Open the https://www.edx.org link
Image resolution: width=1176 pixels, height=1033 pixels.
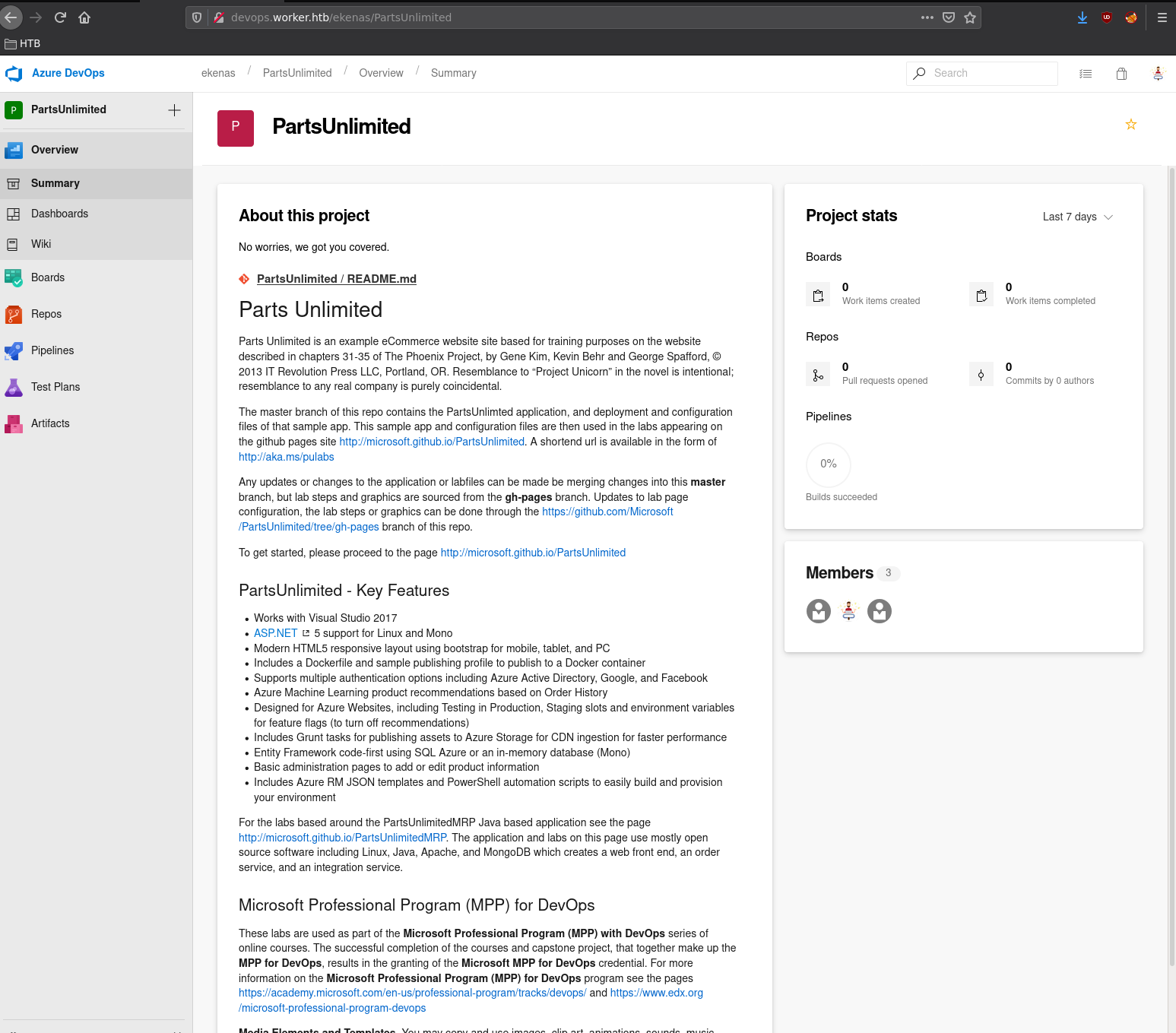657,993
